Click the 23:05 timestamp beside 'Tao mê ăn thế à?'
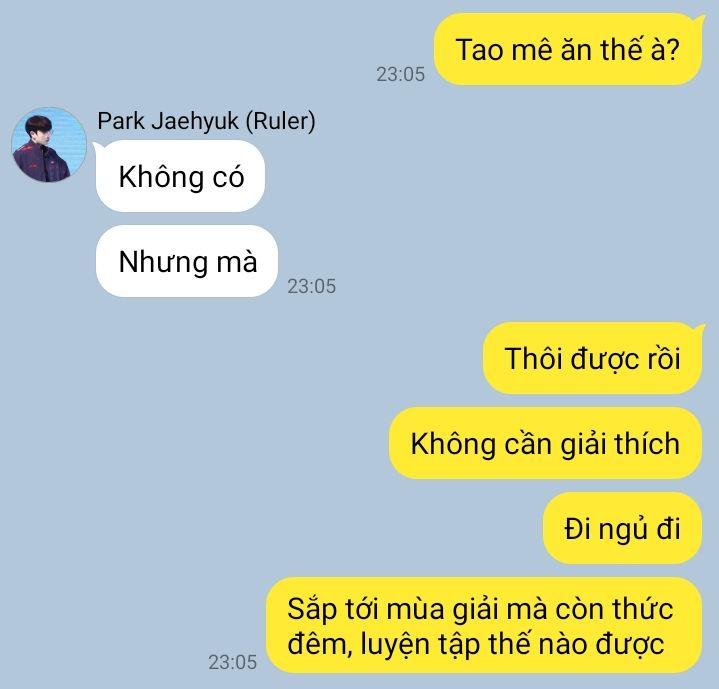Image resolution: width=719 pixels, height=689 pixels. [401, 74]
